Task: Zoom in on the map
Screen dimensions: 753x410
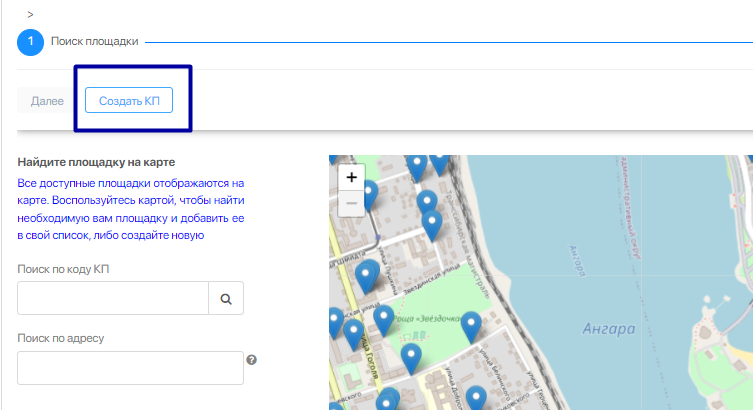Action: pyautogui.click(x=351, y=178)
